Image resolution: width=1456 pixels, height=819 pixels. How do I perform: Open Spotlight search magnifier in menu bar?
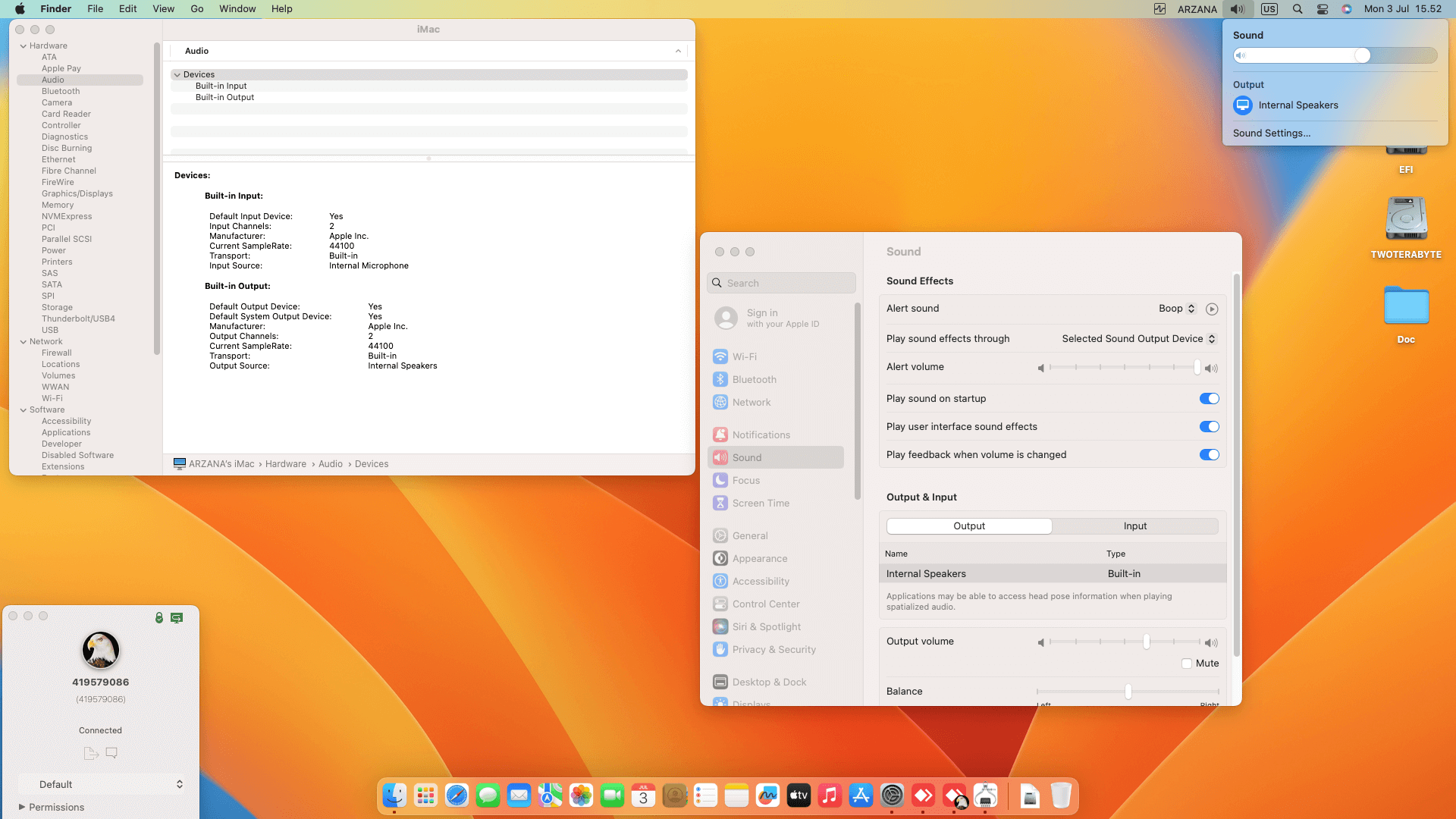click(x=1298, y=9)
